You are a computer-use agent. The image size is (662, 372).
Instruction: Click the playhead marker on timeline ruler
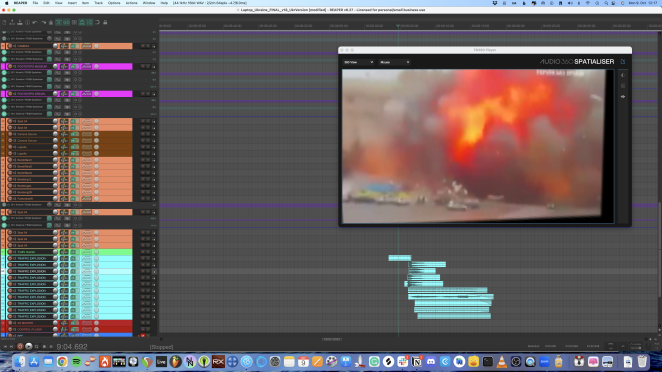click(x=398, y=26)
